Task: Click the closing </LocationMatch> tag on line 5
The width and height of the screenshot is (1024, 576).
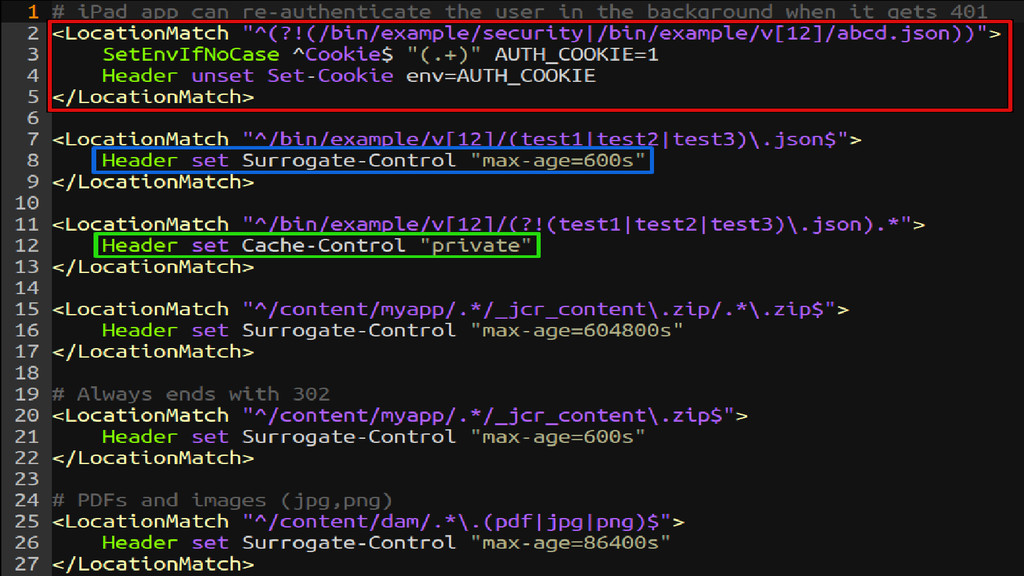Action: [153, 97]
